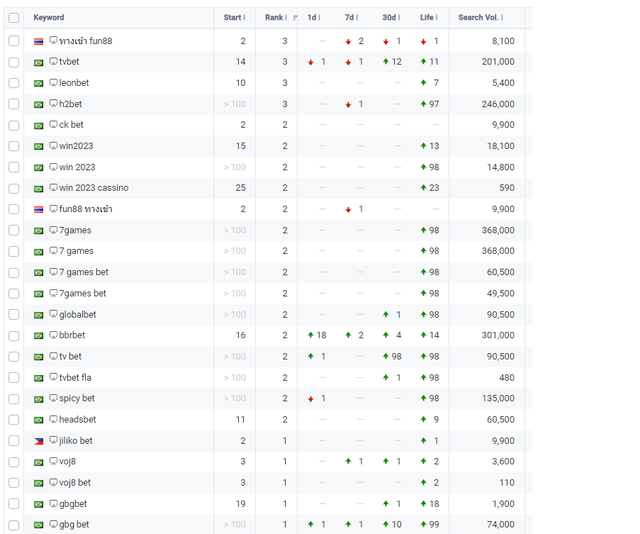
Task: Open the keyword leonbet
Action: coord(74,83)
